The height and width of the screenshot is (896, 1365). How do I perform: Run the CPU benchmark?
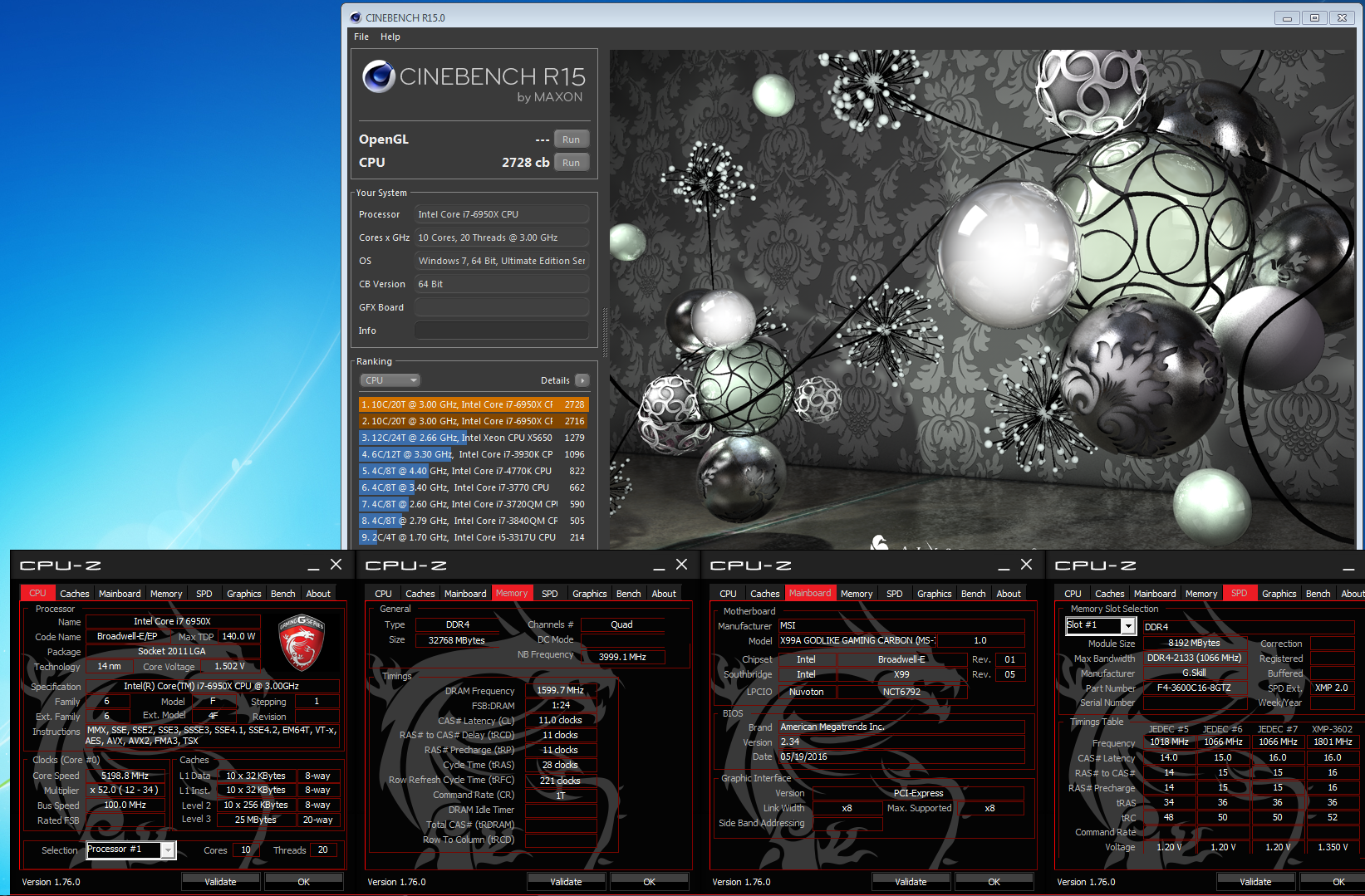(x=571, y=163)
